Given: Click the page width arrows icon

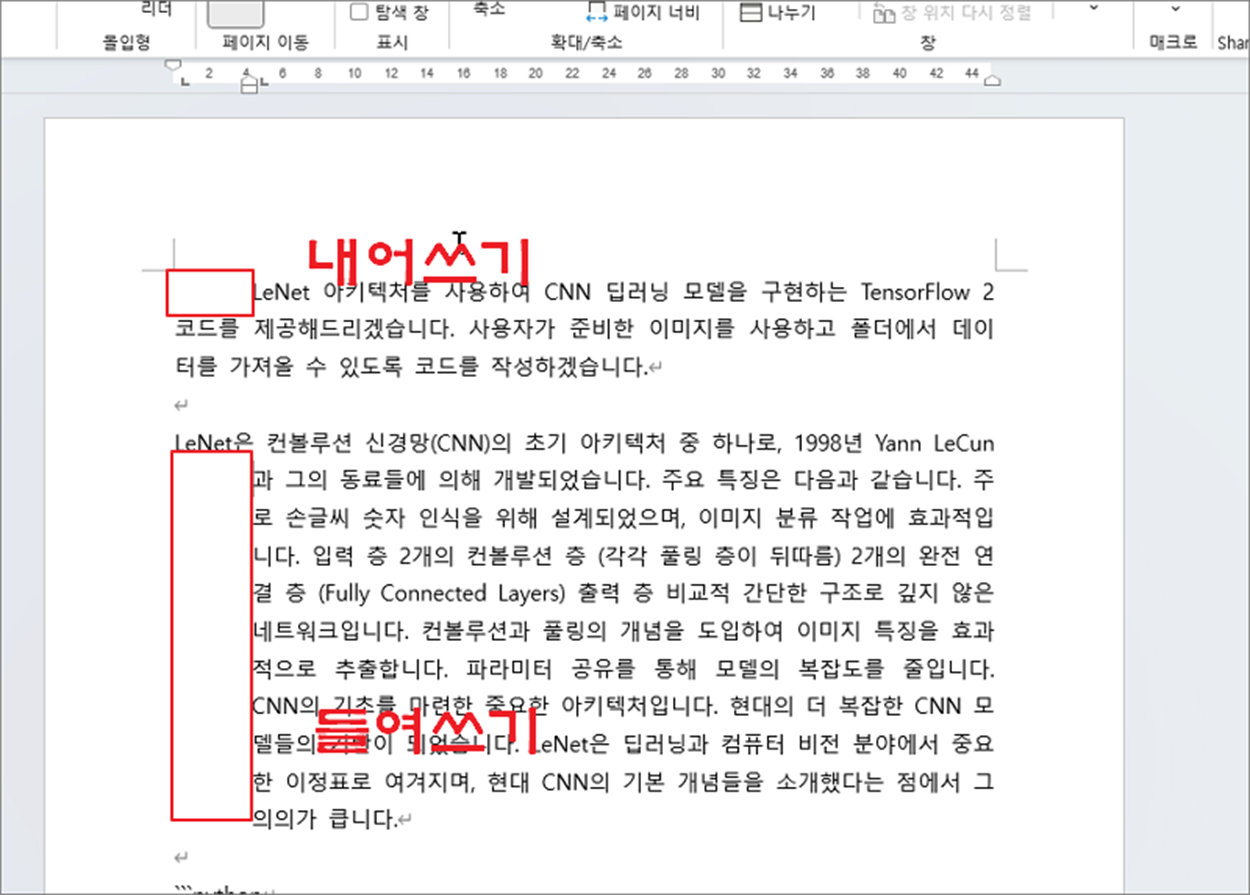Looking at the screenshot, I should [x=597, y=14].
